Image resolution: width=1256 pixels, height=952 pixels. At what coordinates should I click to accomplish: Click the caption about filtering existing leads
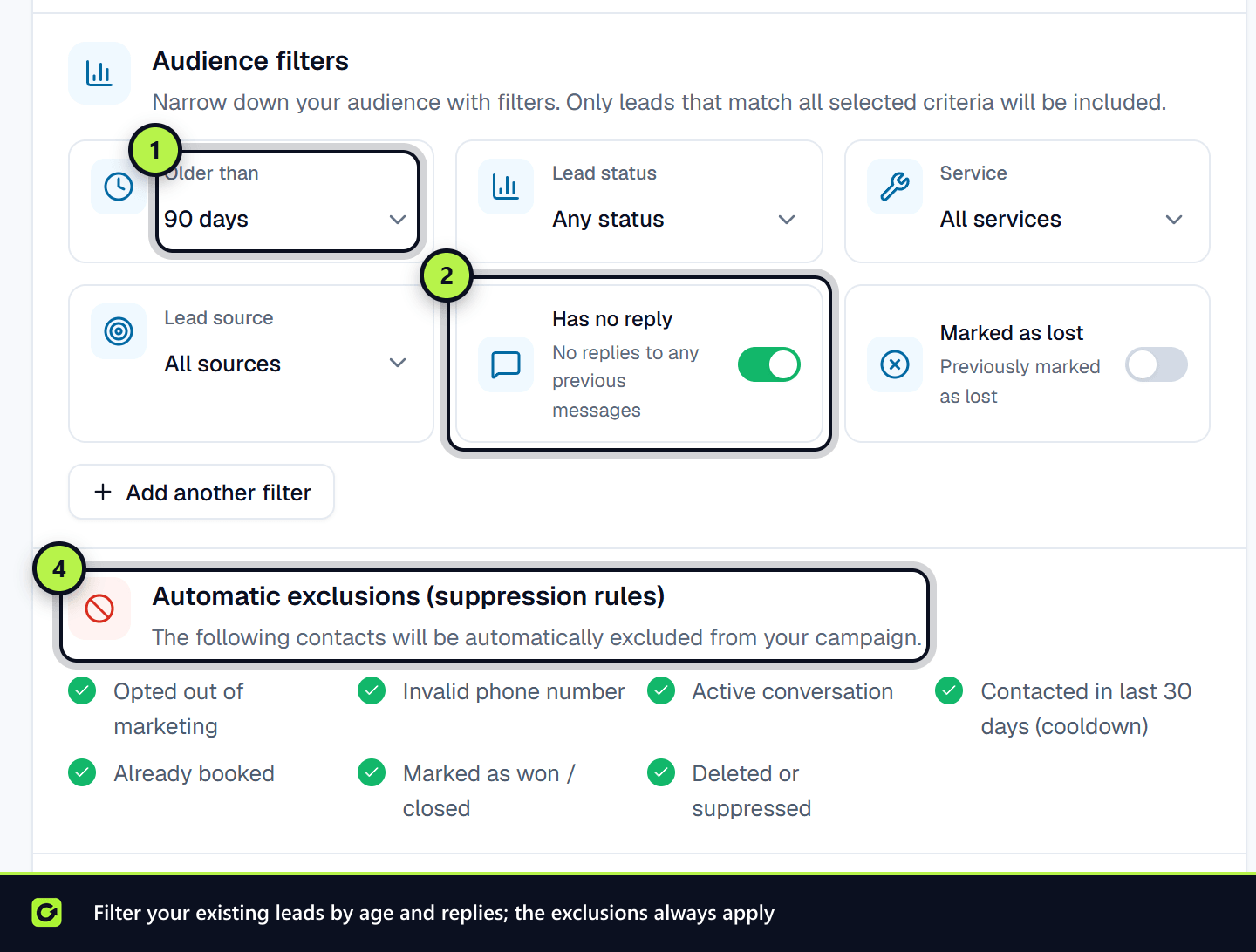click(433, 913)
